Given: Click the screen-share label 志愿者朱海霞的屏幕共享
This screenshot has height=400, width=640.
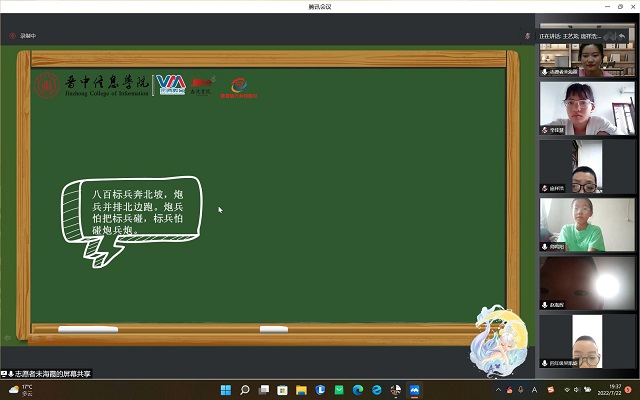Looking at the screenshot, I should 46,373.
